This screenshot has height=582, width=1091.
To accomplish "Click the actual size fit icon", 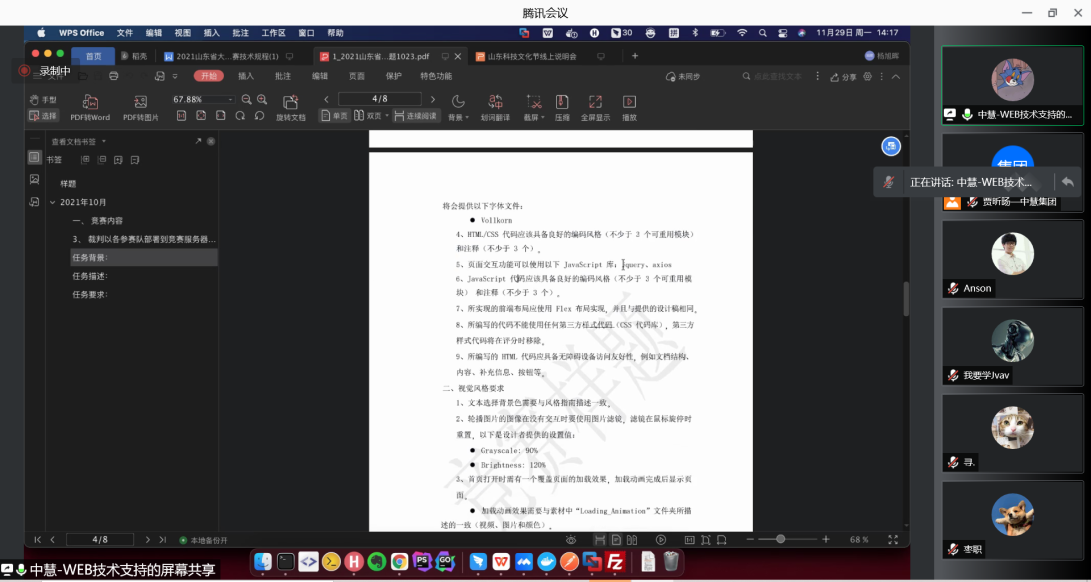I will click(x=182, y=116).
